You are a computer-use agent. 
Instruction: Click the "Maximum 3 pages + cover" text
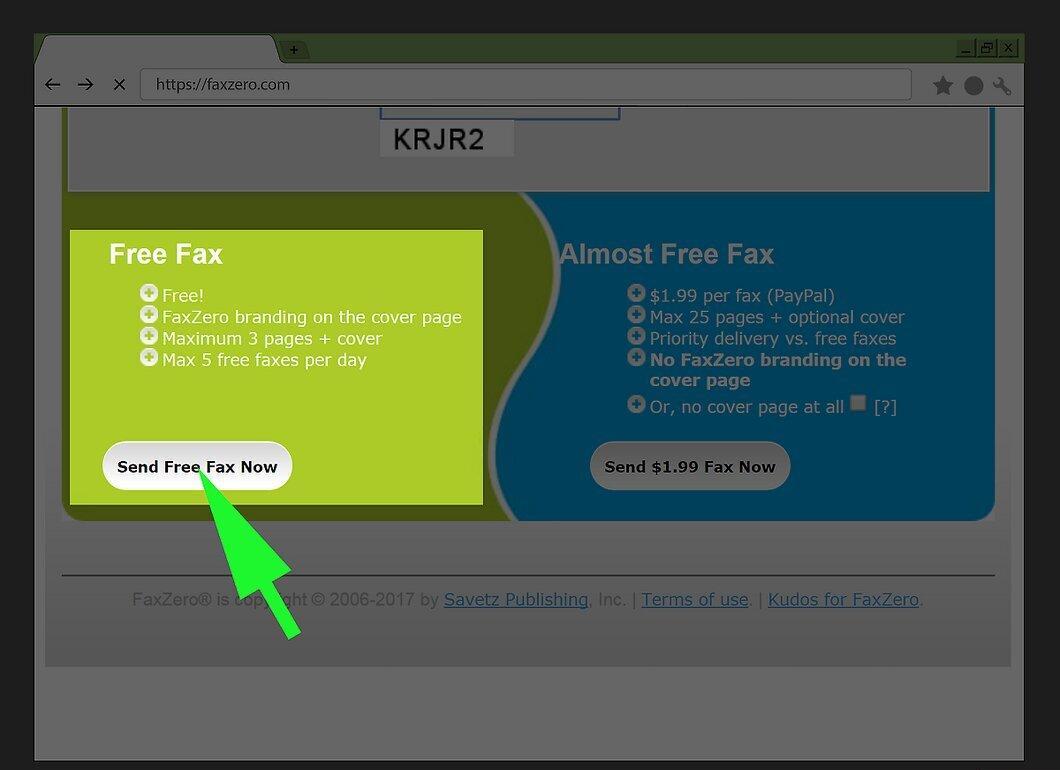coord(272,338)
